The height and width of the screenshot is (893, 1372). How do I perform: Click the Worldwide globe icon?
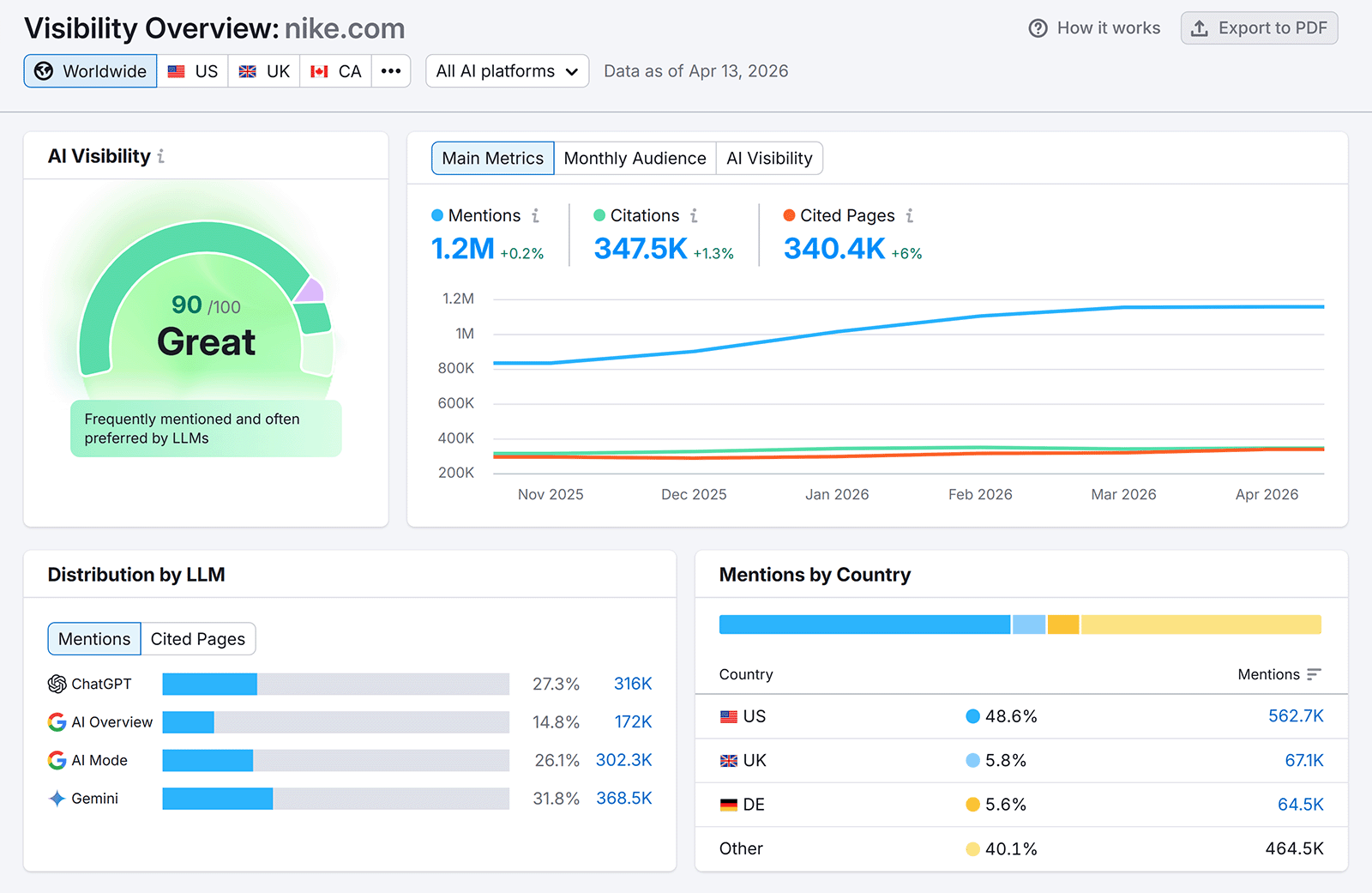tap(43, 71)
